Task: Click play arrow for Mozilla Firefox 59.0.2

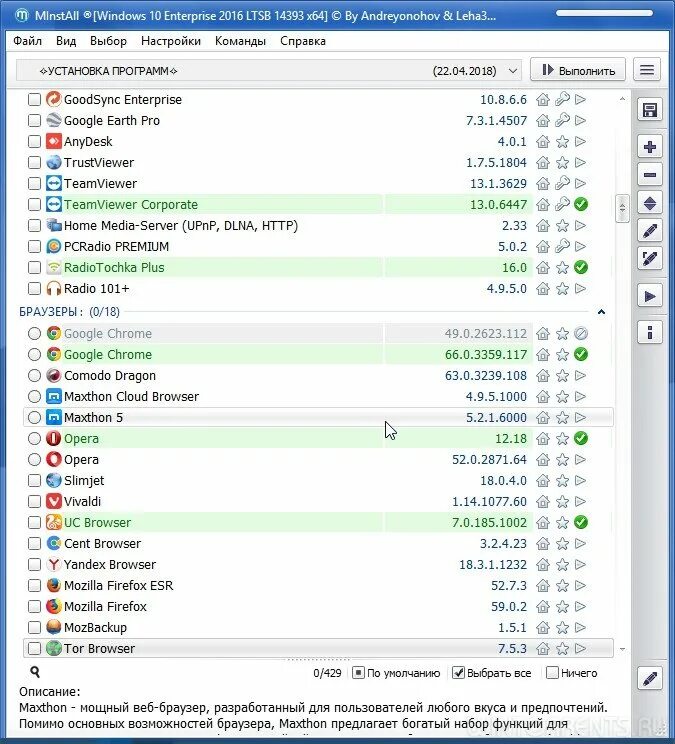Action: (x=580, y=606)
